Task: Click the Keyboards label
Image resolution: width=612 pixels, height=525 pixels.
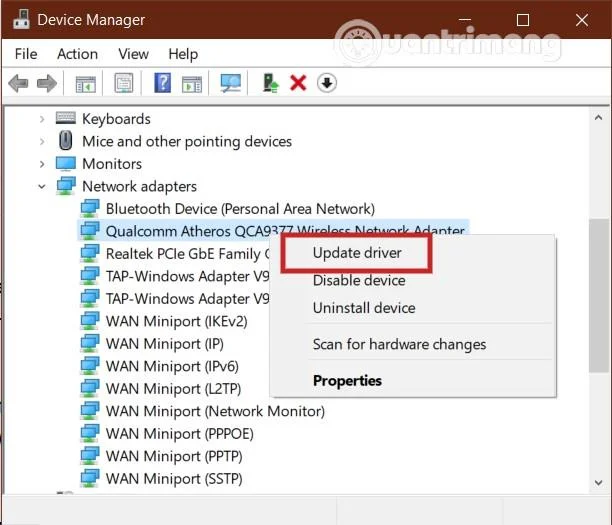Action: (116, 119)
